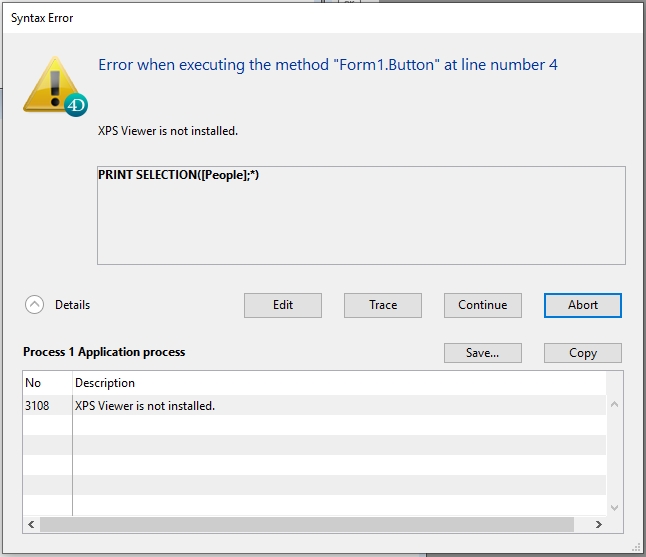Click the horizontal scrollbar left arrow
The height and width of the screenshot is (557, 646).
click(31, 524)
